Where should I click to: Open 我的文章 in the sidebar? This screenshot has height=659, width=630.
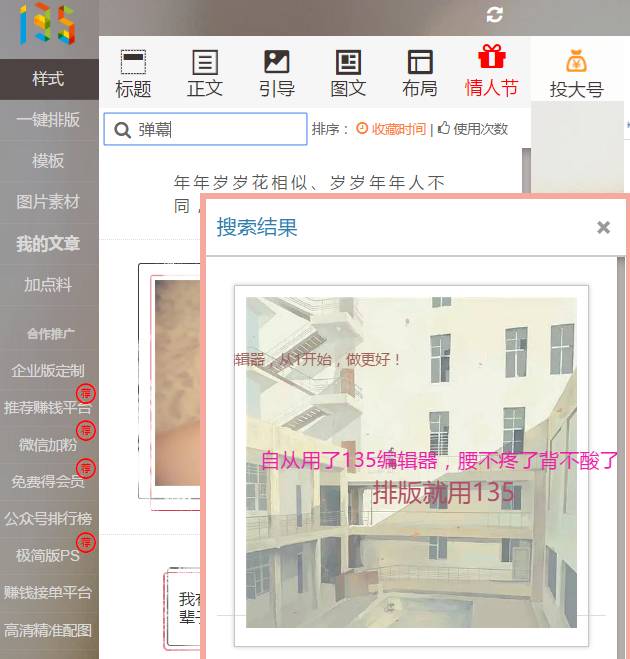48,243
